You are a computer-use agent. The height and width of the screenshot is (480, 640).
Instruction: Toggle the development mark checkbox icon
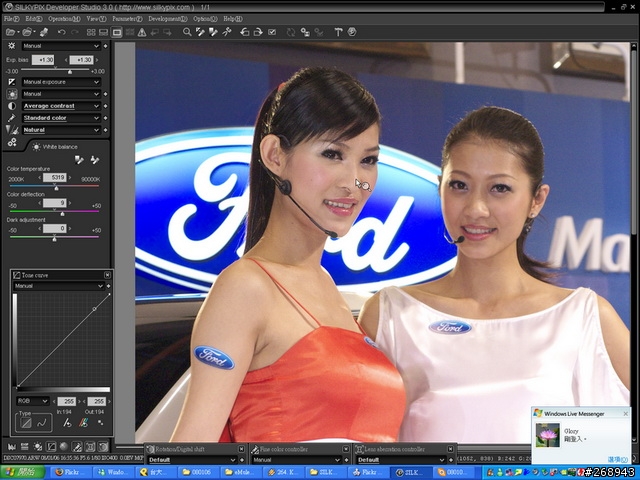(x=272, y=32)
